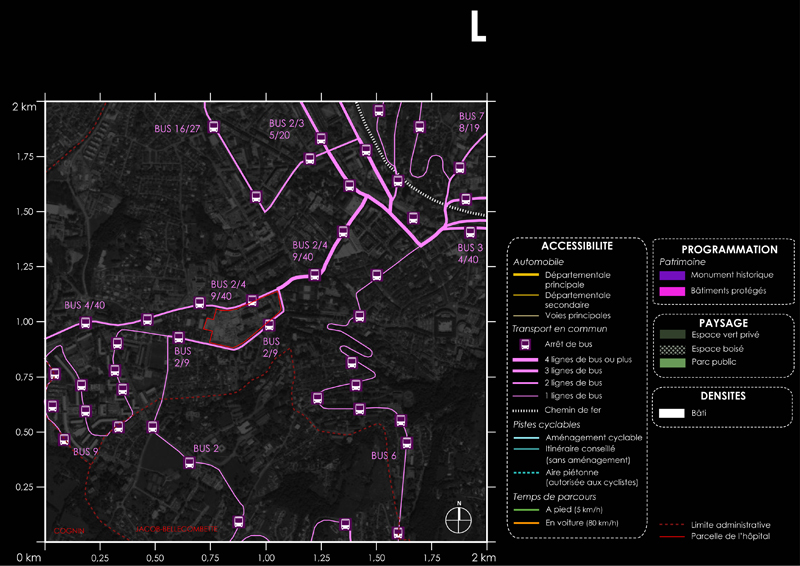
Task: Click the PROGRAMMATION legend heading
Action: pos(729,250)
